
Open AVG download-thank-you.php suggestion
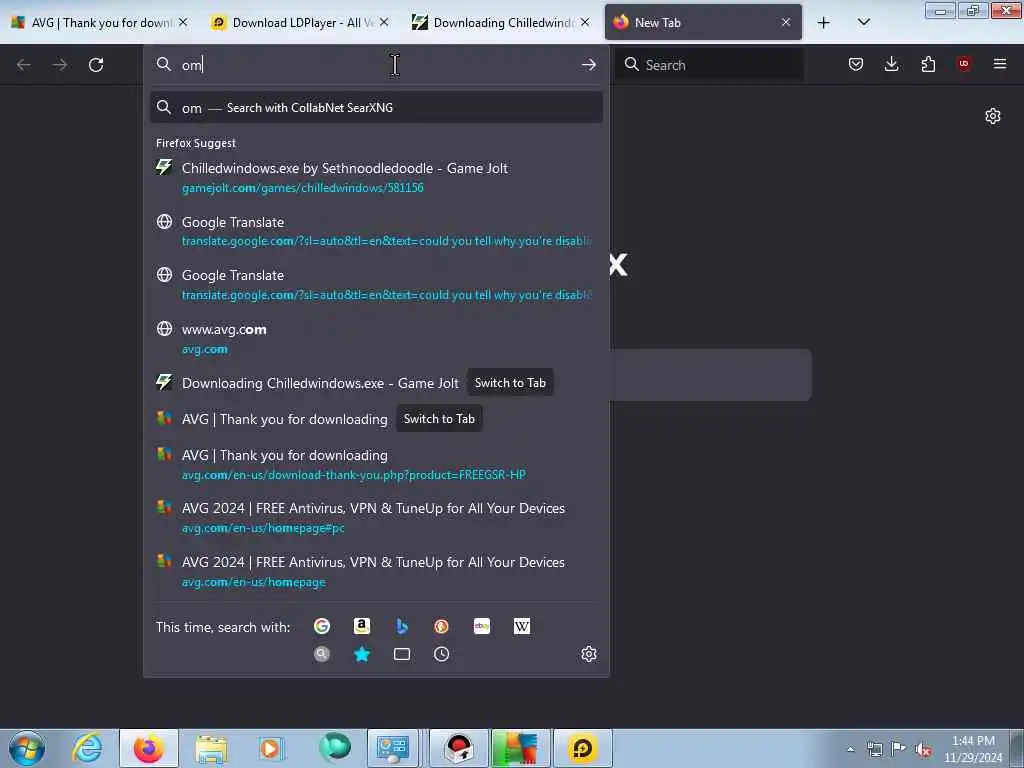(376, 464)
